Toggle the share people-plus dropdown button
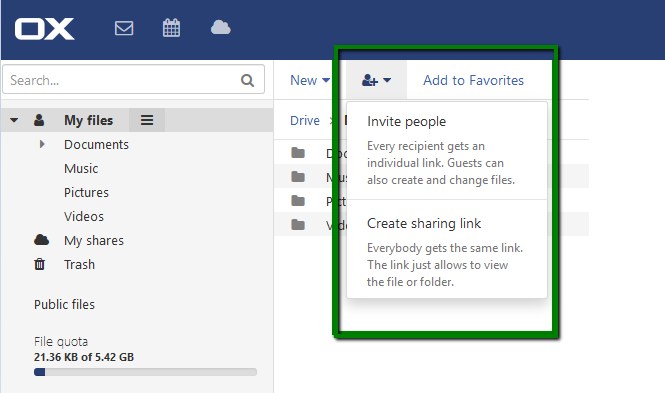The width and height of the screenshot is (665, 393). click(x=376, y=80)
